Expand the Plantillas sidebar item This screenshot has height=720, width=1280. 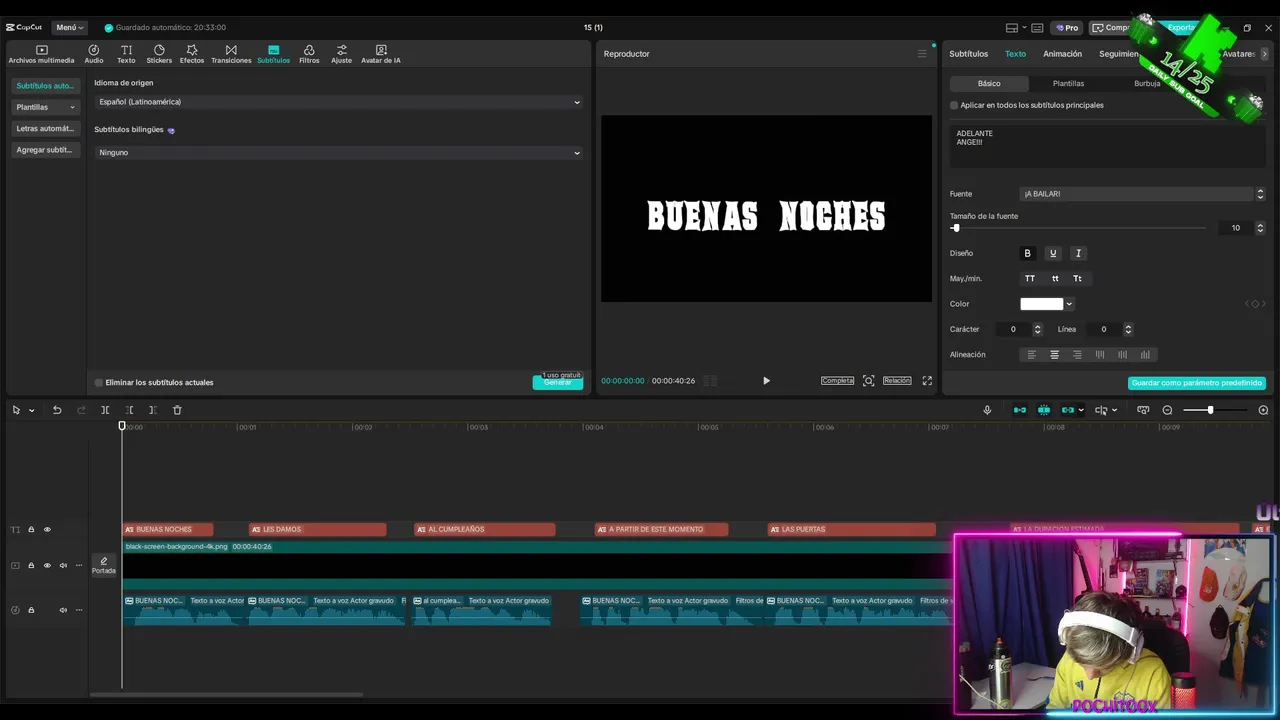45,107
